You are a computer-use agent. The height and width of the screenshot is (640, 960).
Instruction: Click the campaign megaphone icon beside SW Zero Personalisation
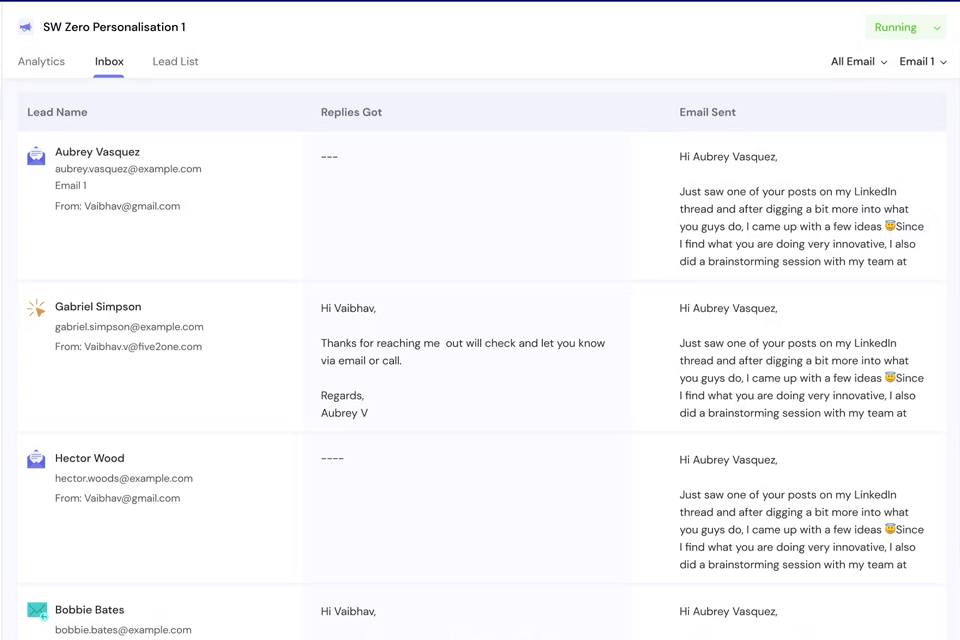tap(25, 27)
